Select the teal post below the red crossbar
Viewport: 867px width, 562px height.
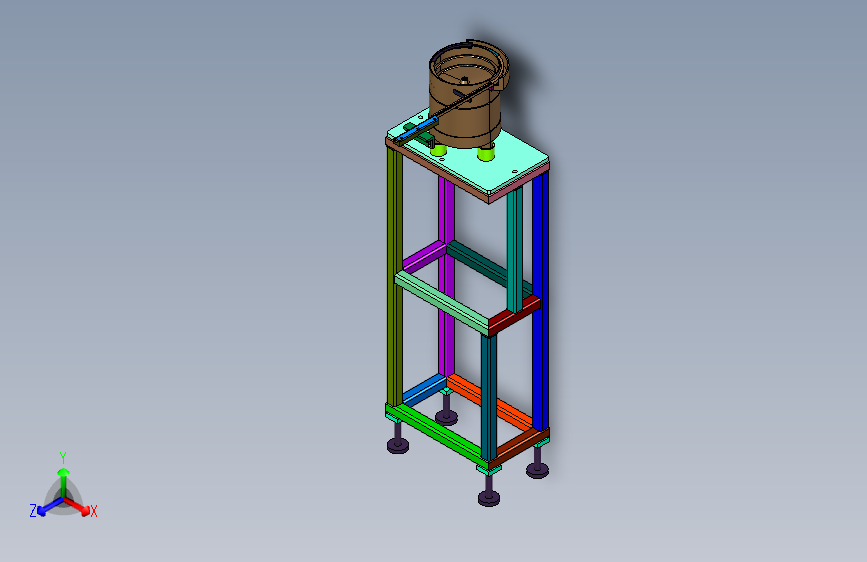pos(489,397)
